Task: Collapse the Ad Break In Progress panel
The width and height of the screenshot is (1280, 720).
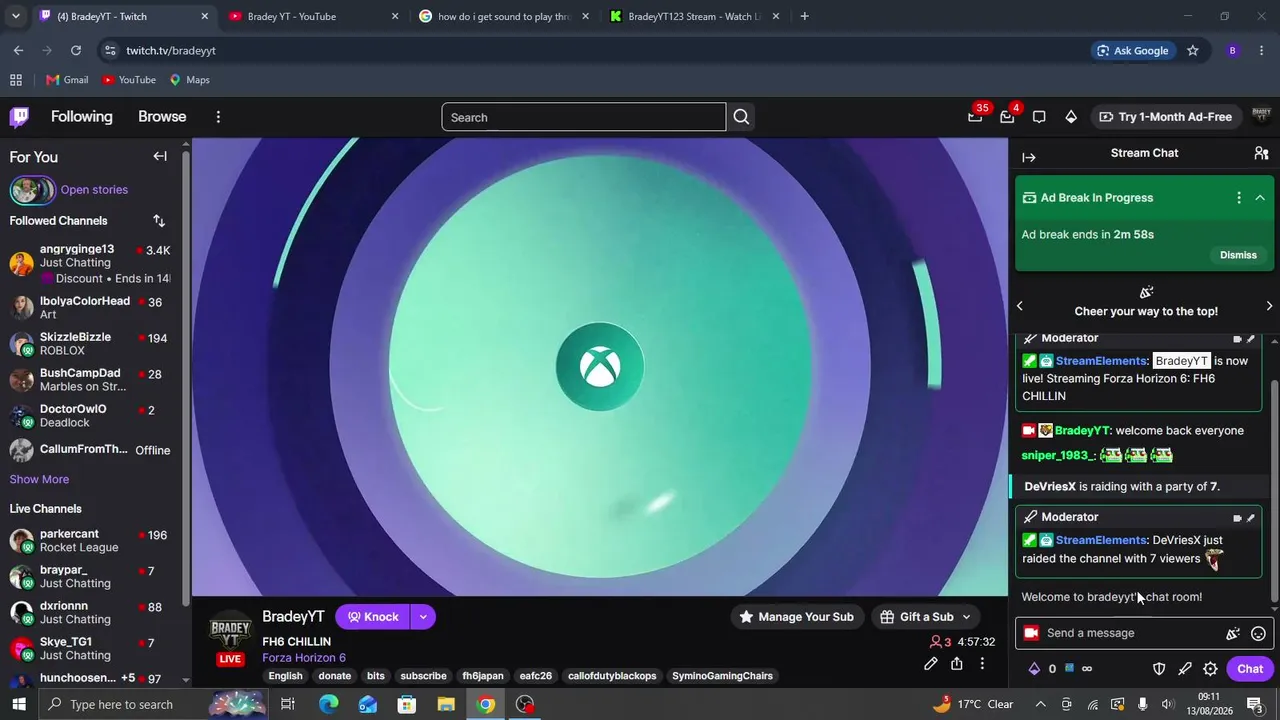Action: click(x=1260, y=198)
